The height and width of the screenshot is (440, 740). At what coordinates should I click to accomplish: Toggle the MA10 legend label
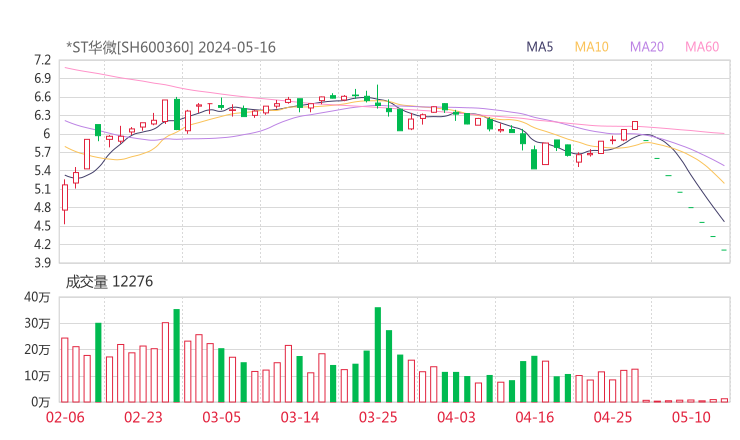(x=592, y=47)
